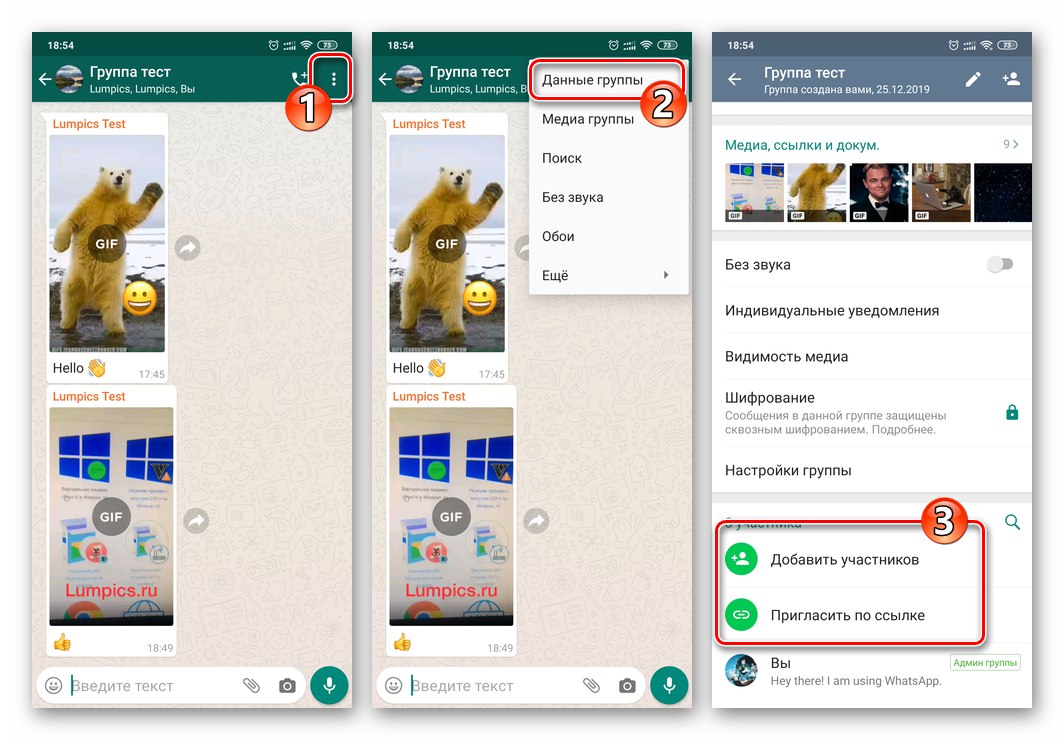
Task: Tap microphone button in second phone
Action: pos(669,686)
